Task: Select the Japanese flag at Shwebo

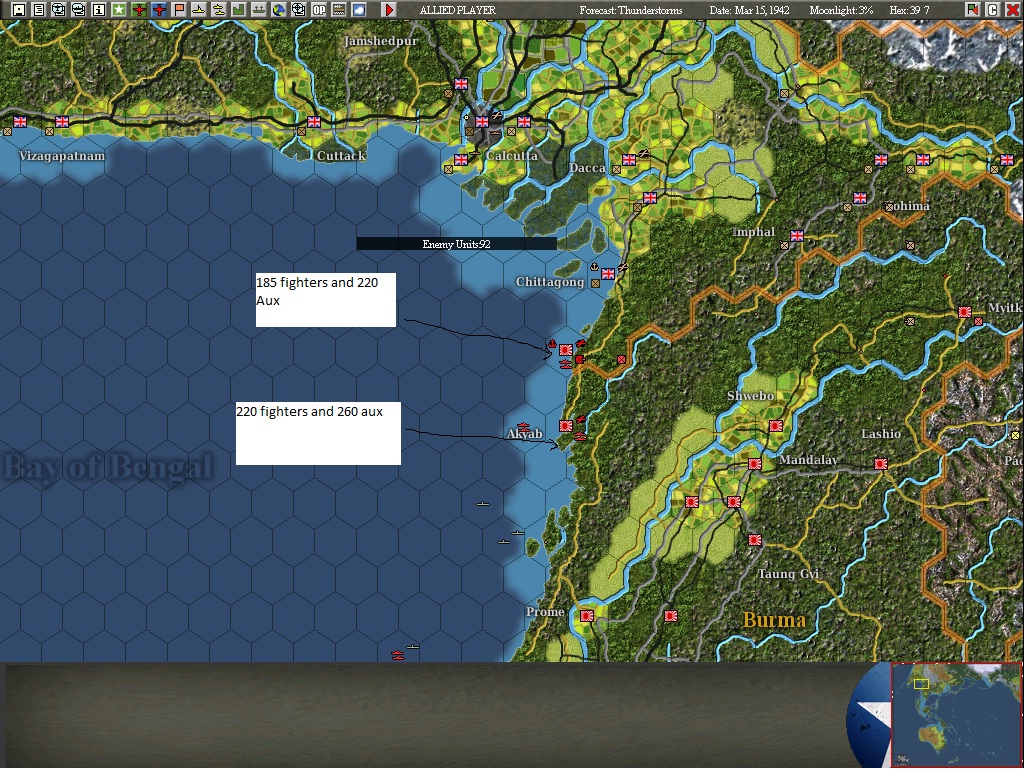Action: [776, 426]
